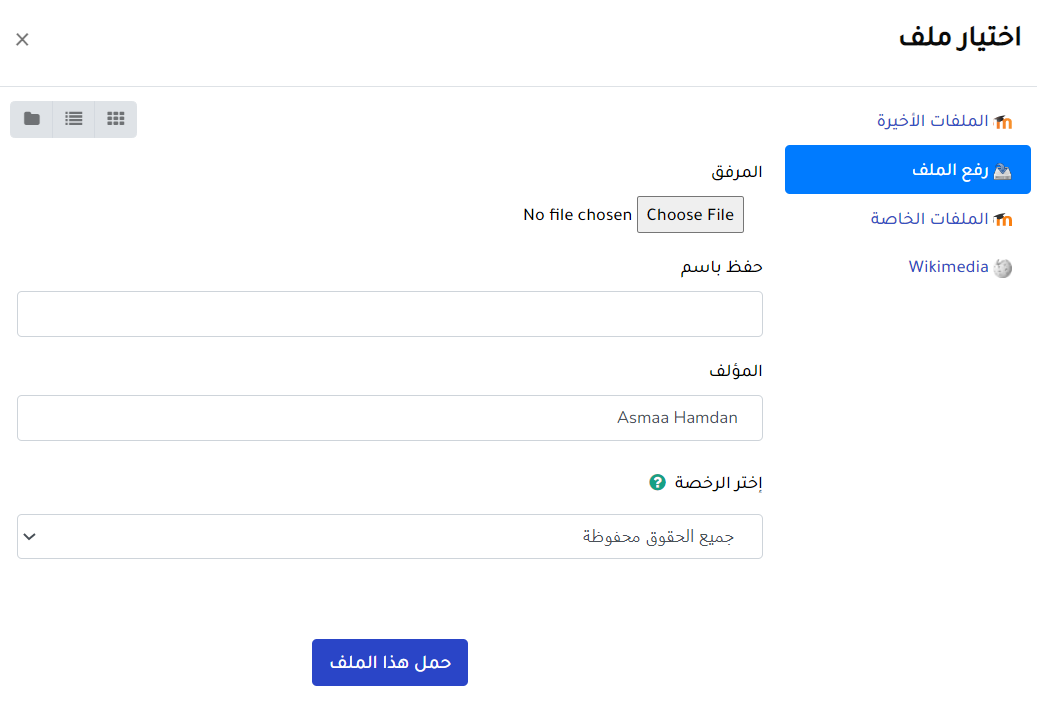The height and width of the screenshot is (711, 1037).
Task: Switch to icon grid view
Action: 116,119
